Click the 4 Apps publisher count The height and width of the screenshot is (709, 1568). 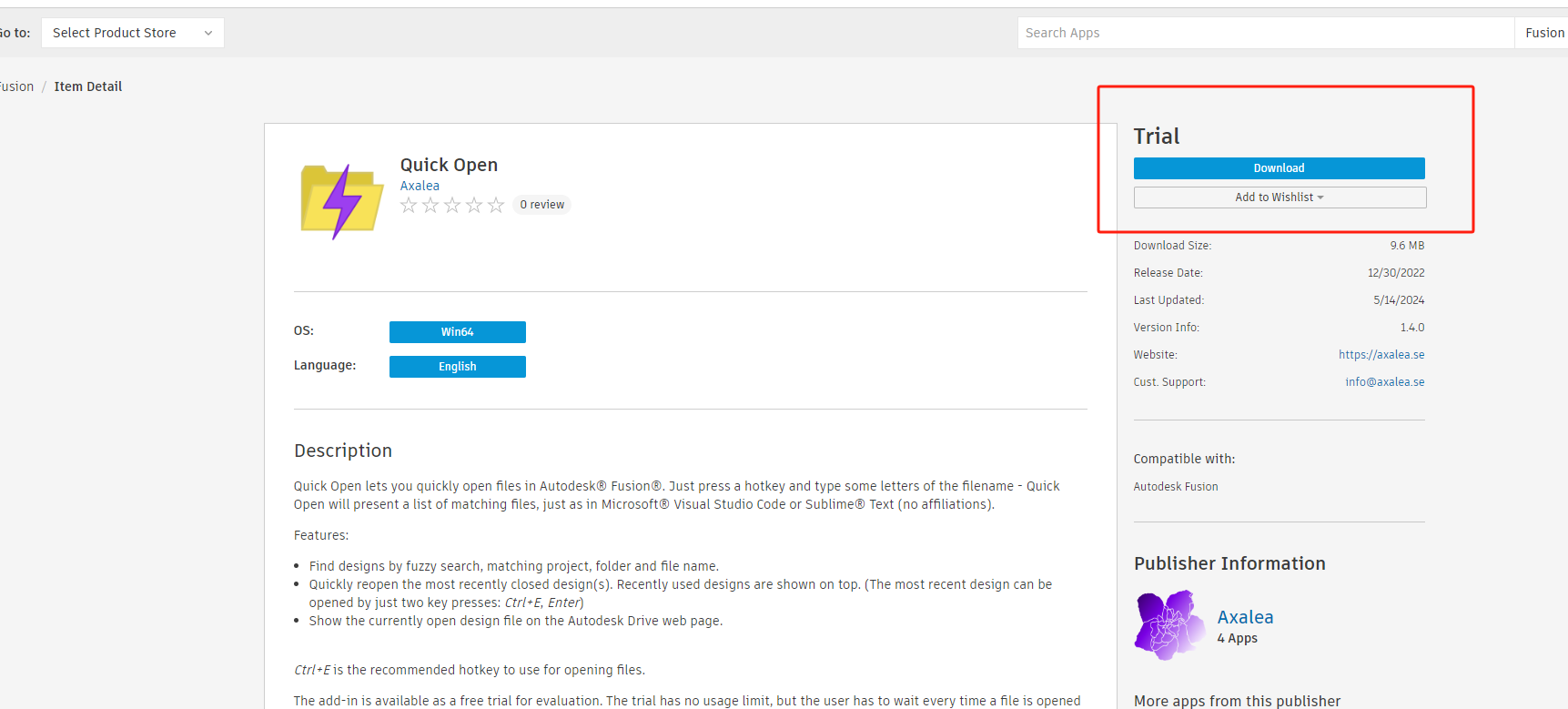[1238, 639]
